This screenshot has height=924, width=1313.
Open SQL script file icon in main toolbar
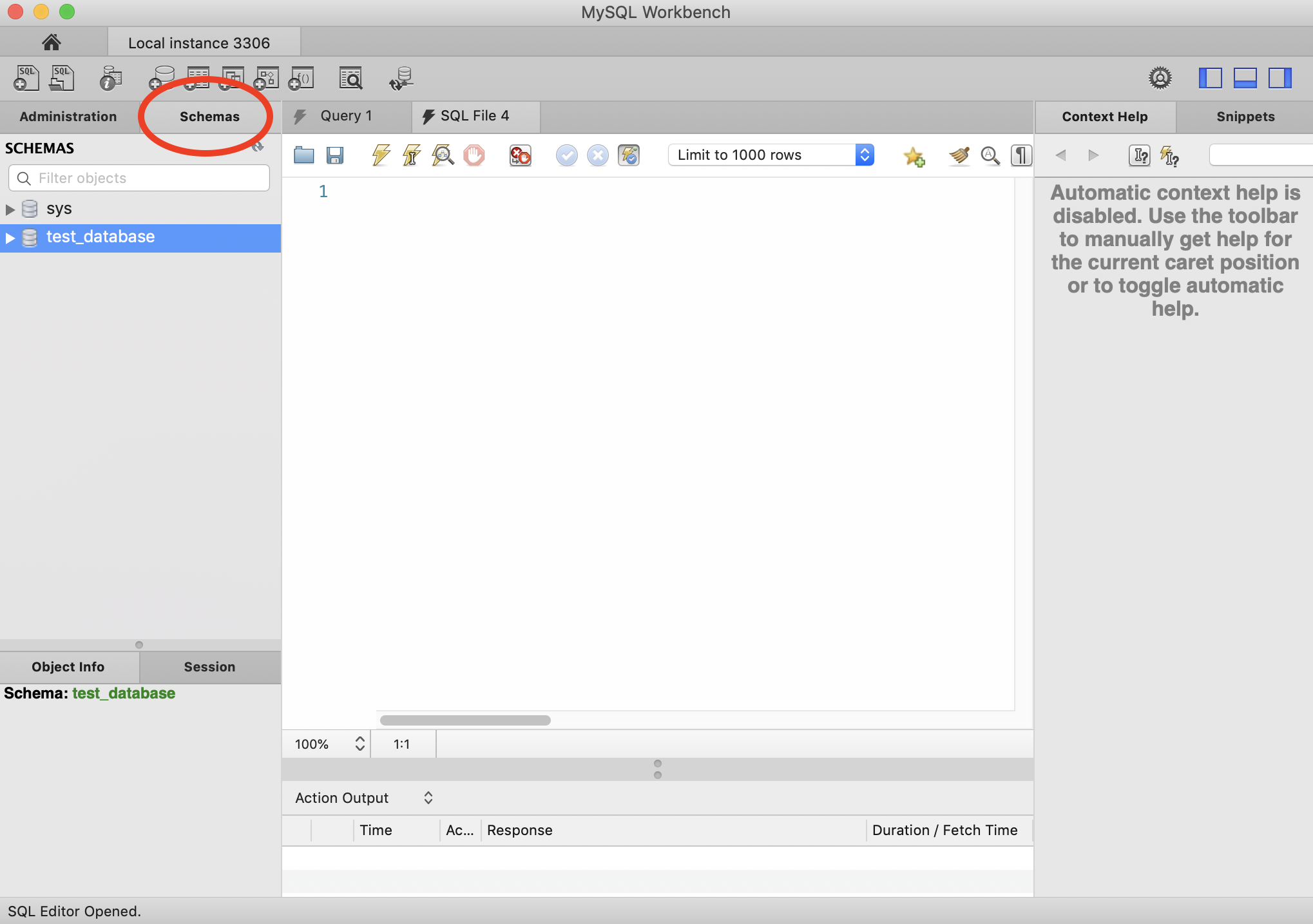click(x=62, y=79)
